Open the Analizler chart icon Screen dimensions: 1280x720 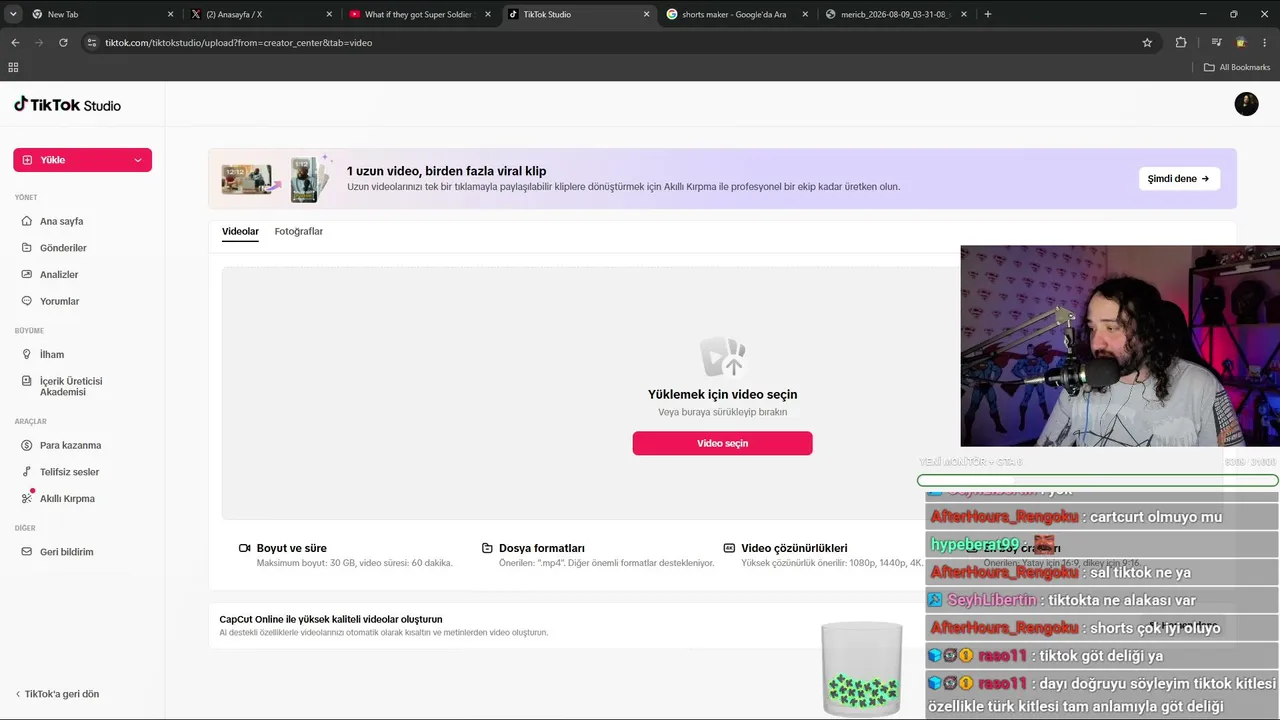click(x=27, y=274)
